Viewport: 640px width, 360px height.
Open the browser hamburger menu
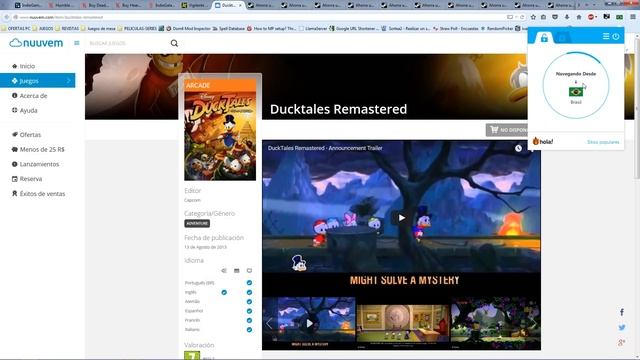point(633,17)
